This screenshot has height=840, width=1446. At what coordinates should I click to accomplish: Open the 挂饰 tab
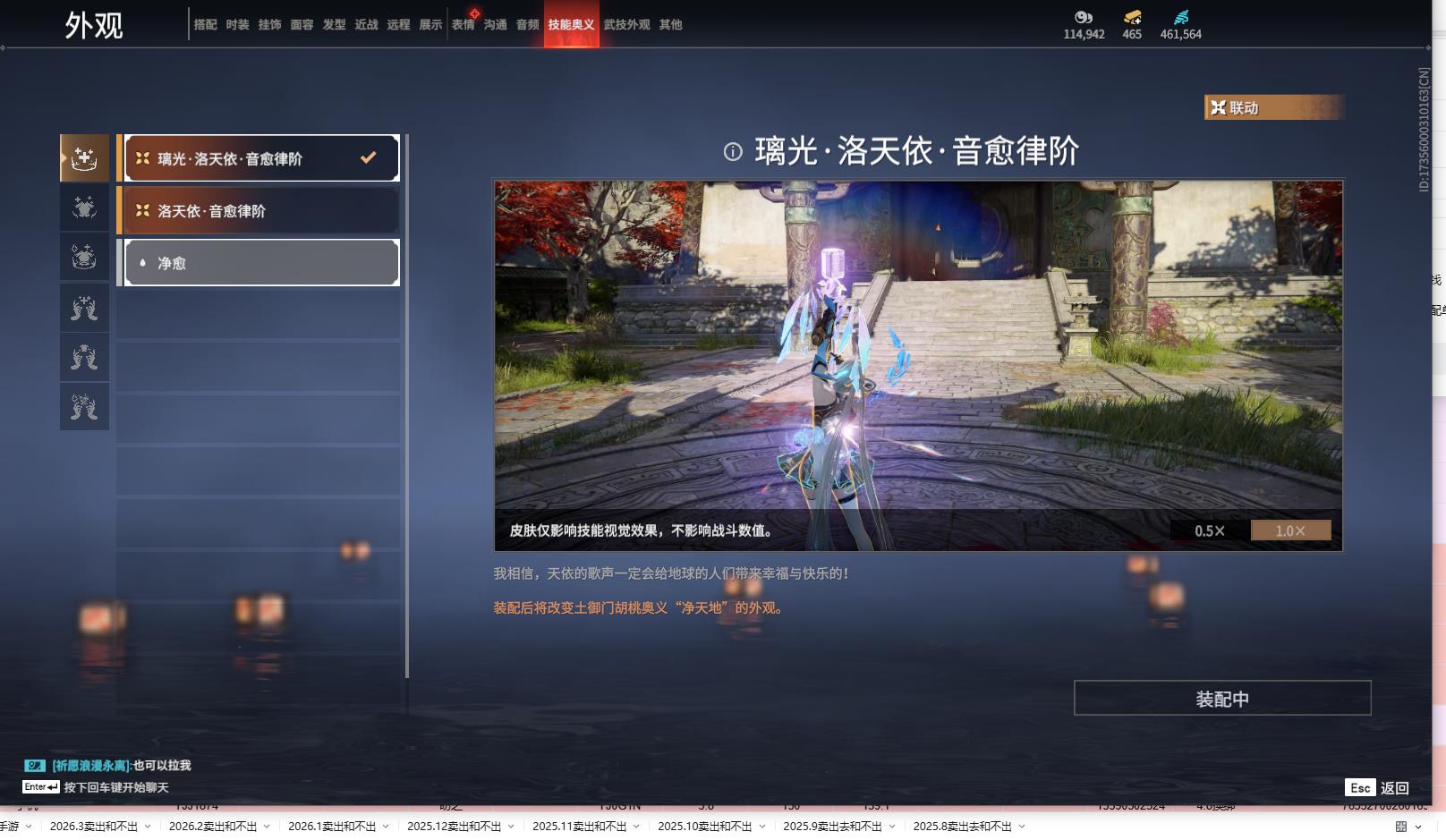pos(270,25)
